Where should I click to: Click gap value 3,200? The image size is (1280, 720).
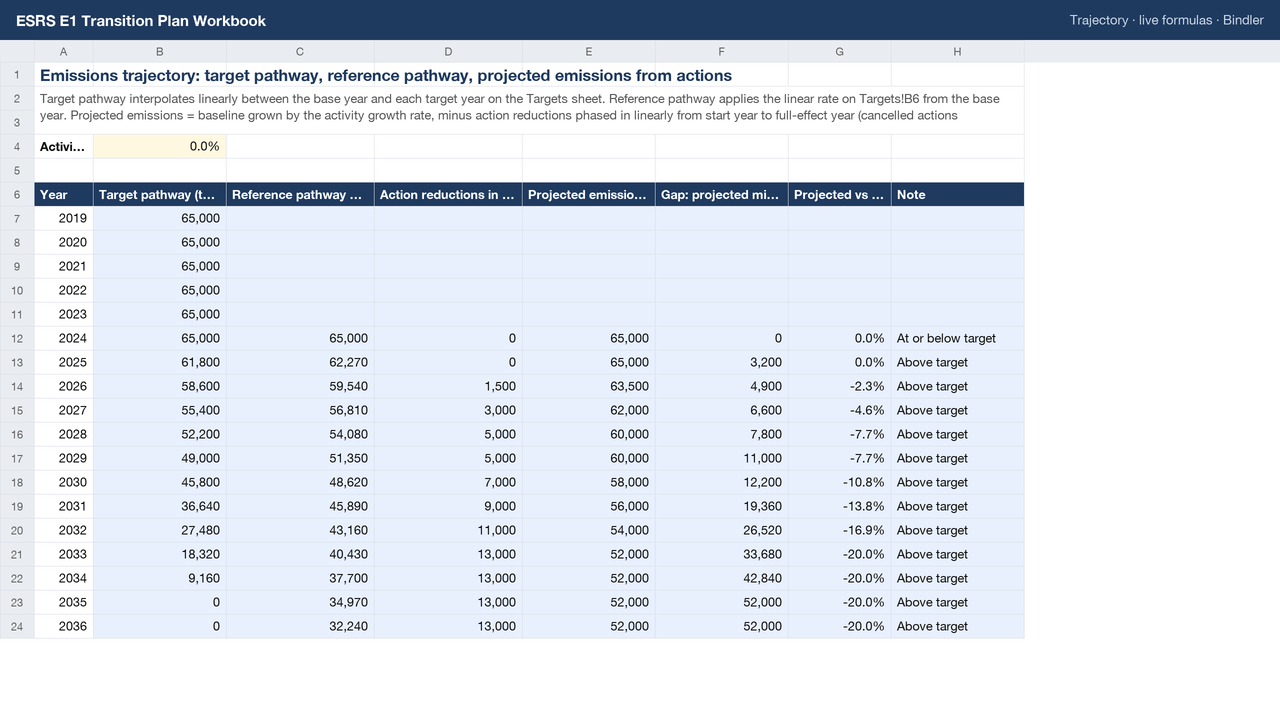(722, 362)
